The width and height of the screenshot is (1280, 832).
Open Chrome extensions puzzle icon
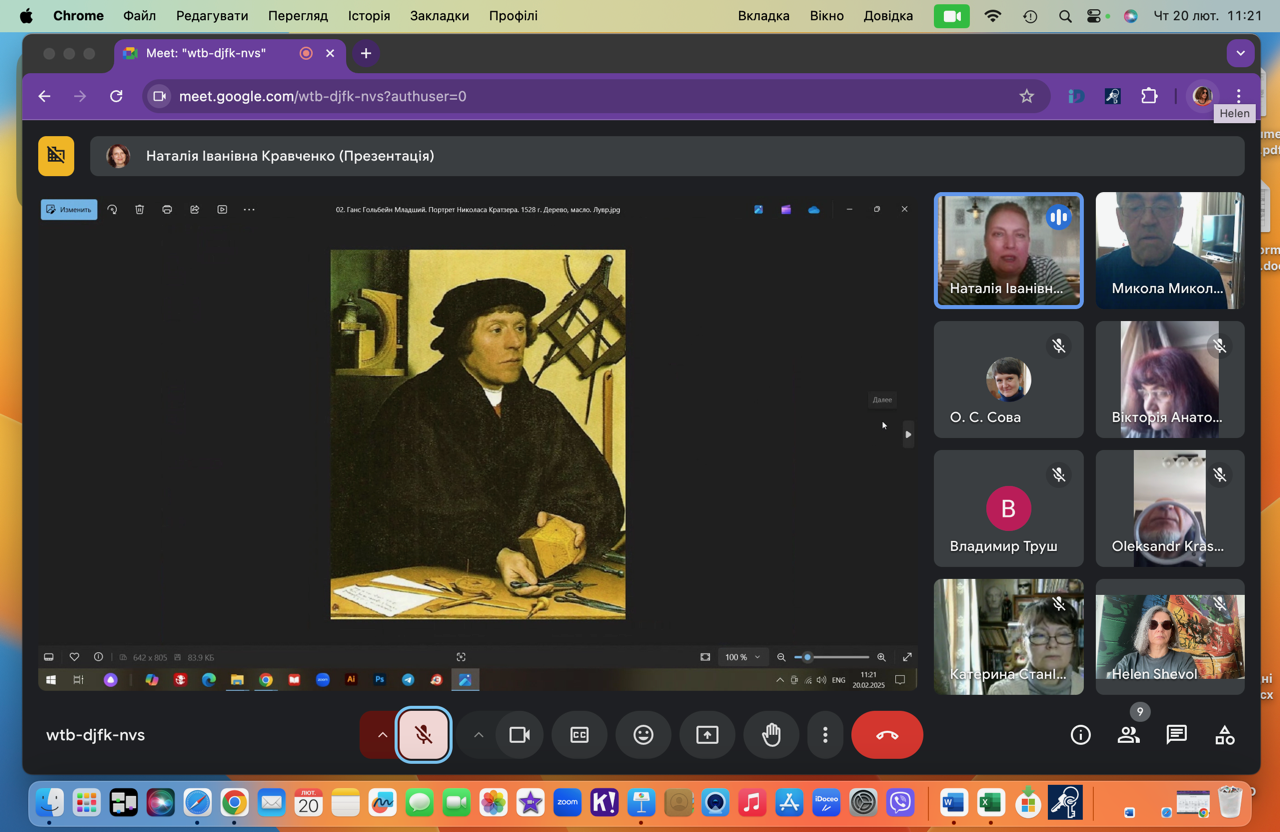point(1149,96)
